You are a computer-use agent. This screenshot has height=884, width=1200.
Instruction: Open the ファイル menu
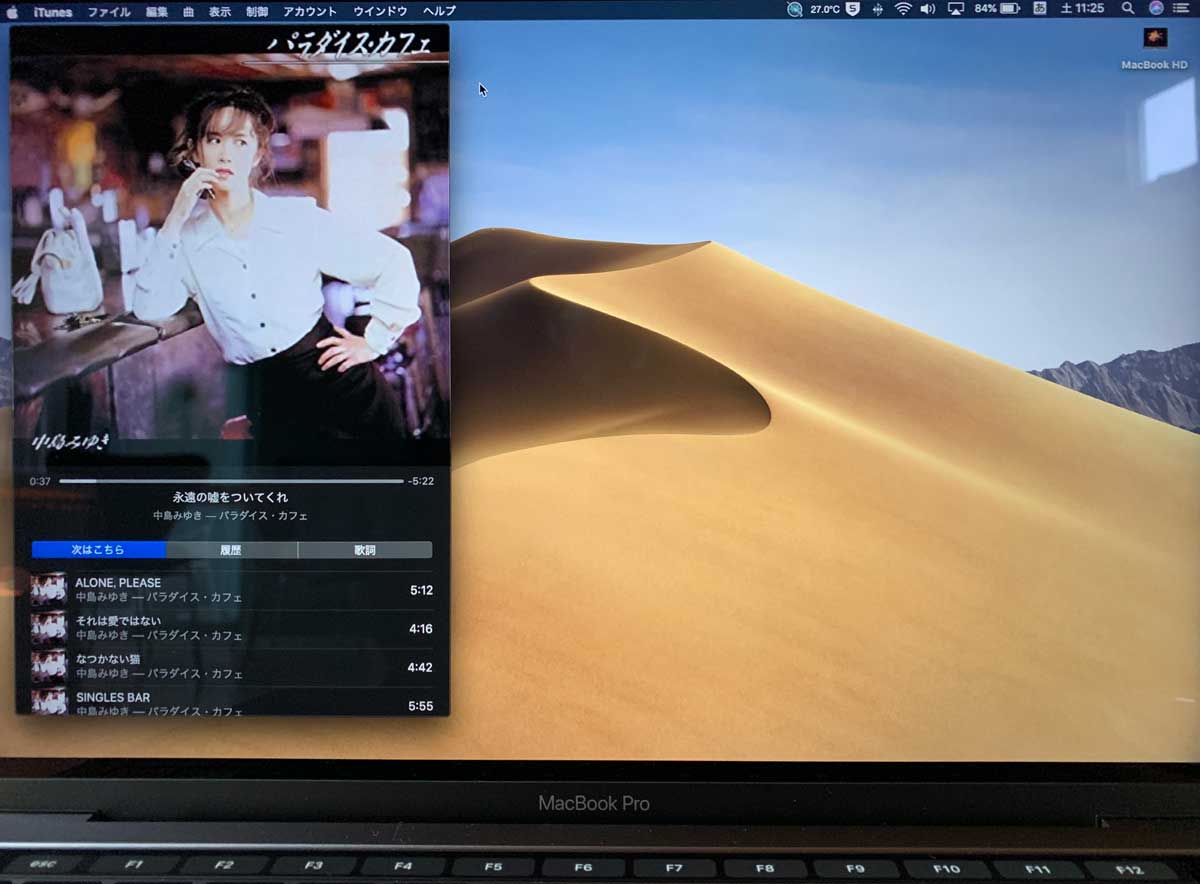tap(109, 11)
